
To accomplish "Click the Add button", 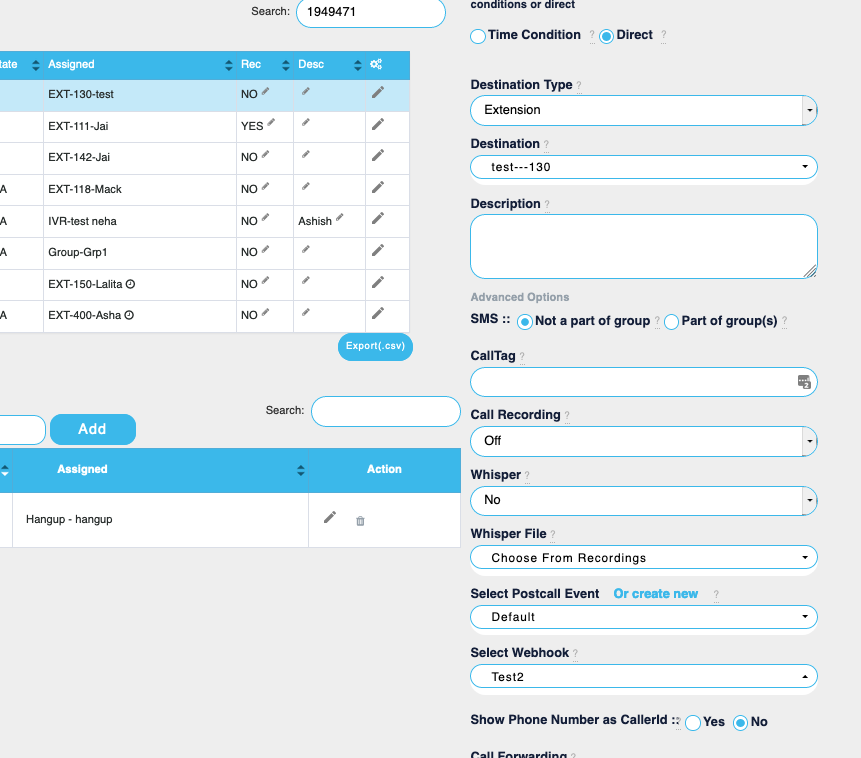I will tap(93, 429).
